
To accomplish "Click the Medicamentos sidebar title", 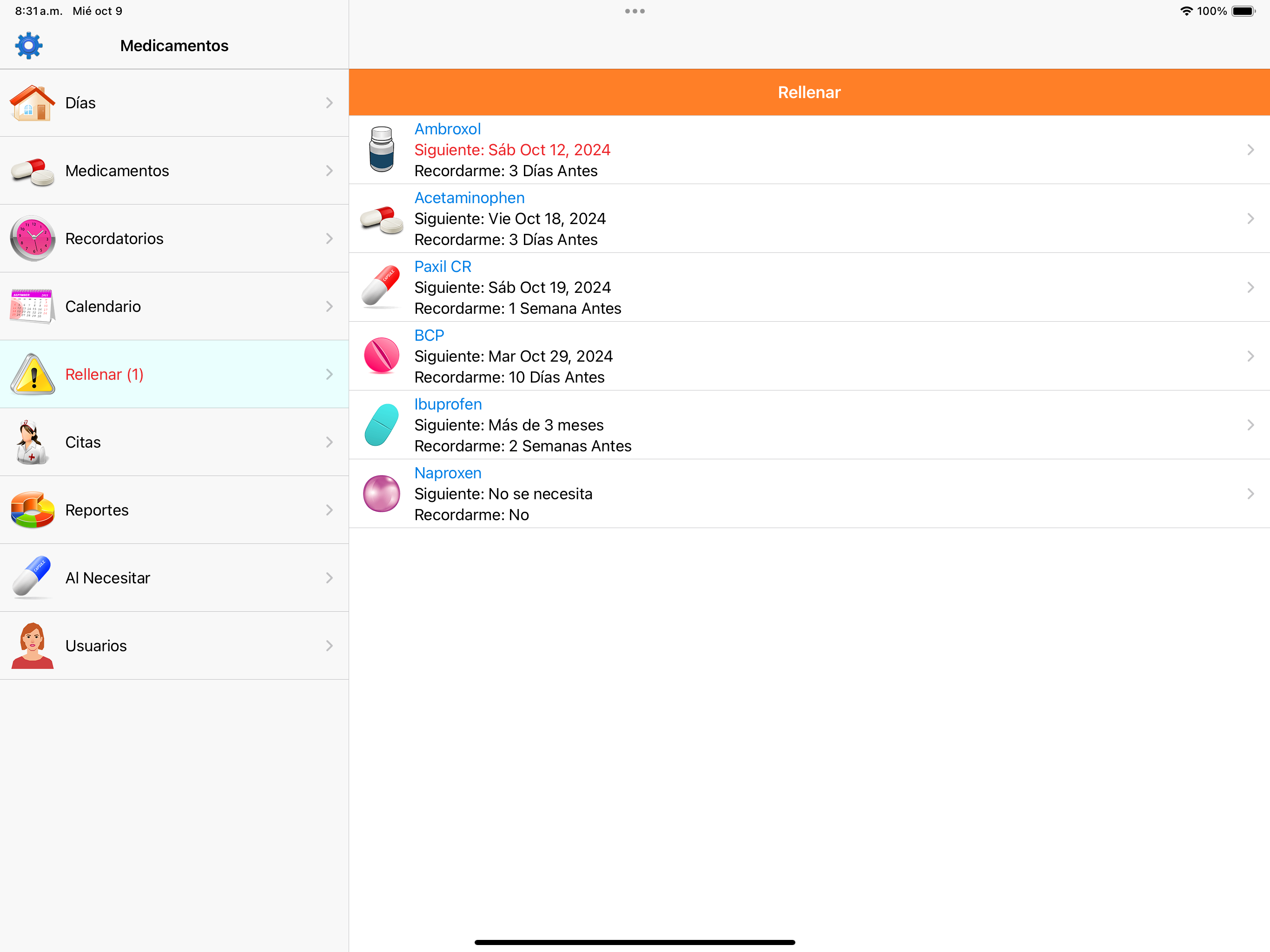I will point(174,46).
